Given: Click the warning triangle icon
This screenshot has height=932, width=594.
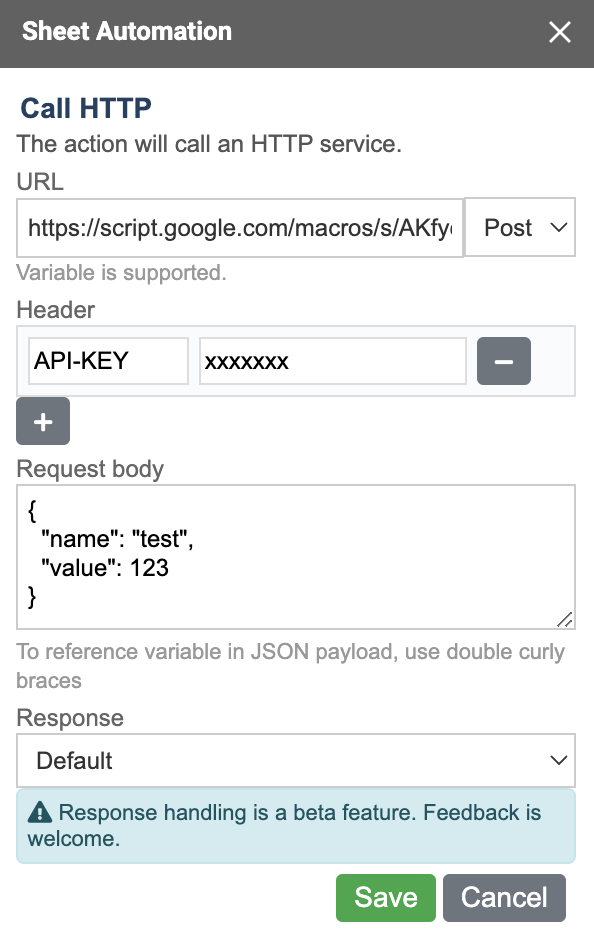Looking at the screenshot, I should pyautogui.click(x=40, y=812).
